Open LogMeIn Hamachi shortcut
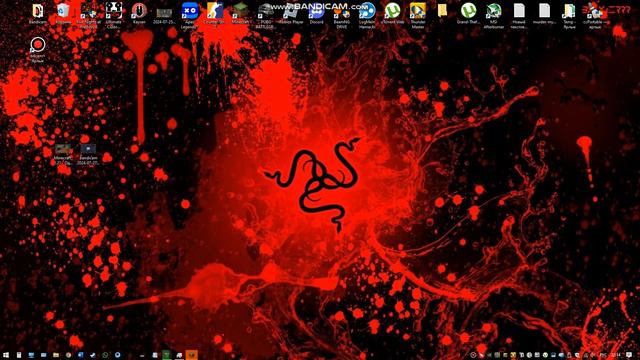Image resolution: width=640 pixels, height=360 pixels. click(x=367, y=16)
